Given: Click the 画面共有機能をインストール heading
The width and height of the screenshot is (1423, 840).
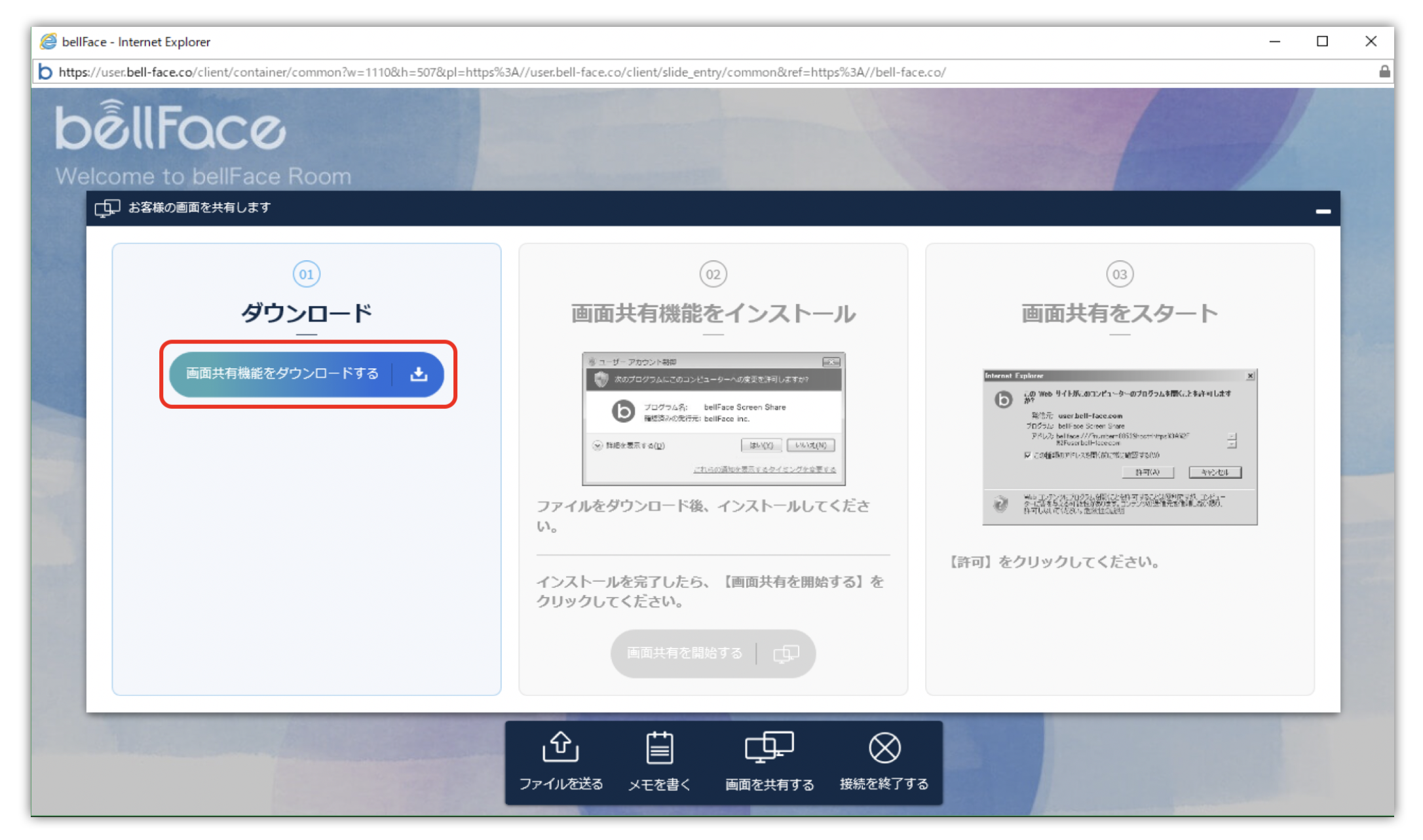Looking at the screenshot, I should (x=713, y=313).
